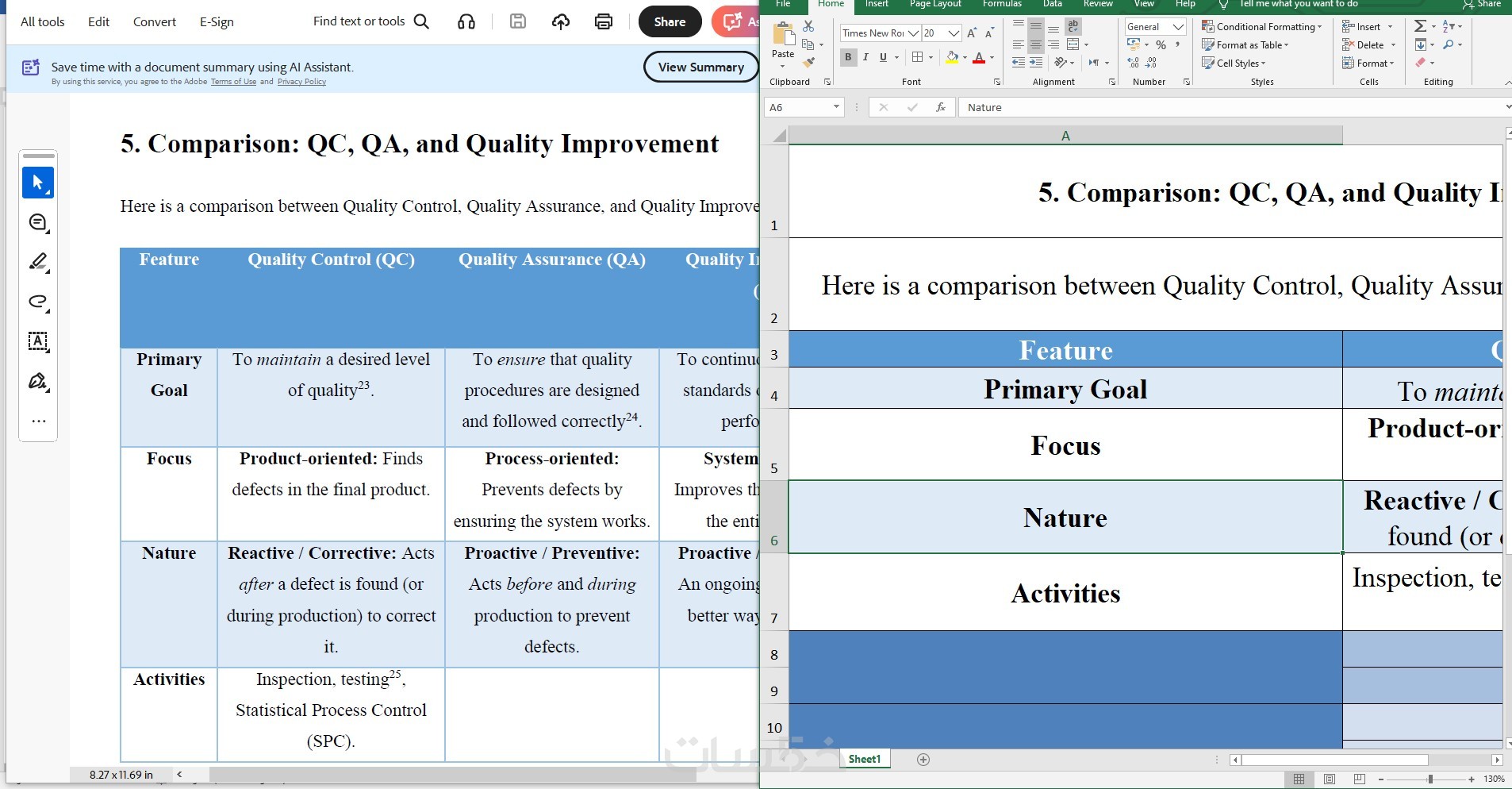Increase font size in Excel ribbon
The height and width of the screenshot is (789, 1512).
point(972,33)
